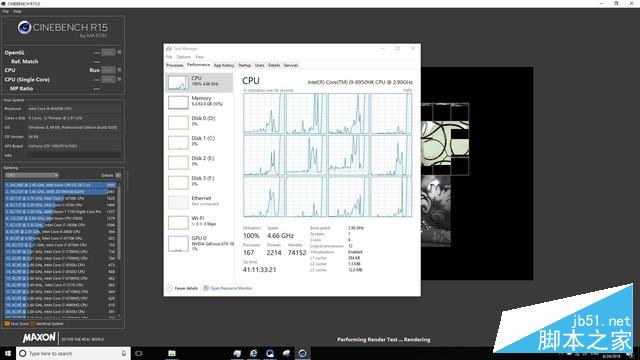Image resolution: width=640 pixels, height=360 pixels.
Task: Click the Fewer details expander button
Action: coord(182,288)
